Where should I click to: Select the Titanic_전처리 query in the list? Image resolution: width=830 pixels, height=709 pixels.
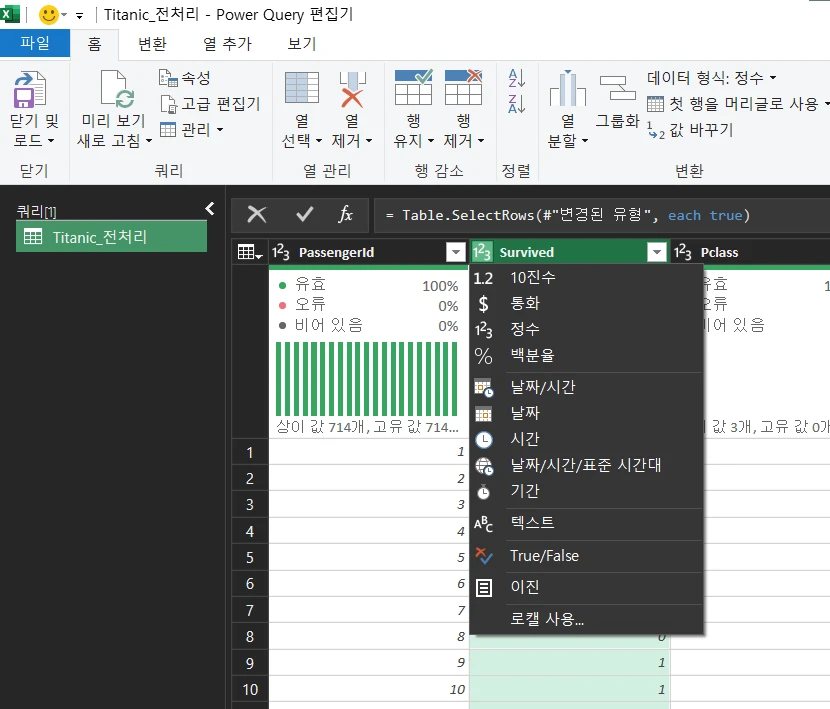tap(110, 236)
